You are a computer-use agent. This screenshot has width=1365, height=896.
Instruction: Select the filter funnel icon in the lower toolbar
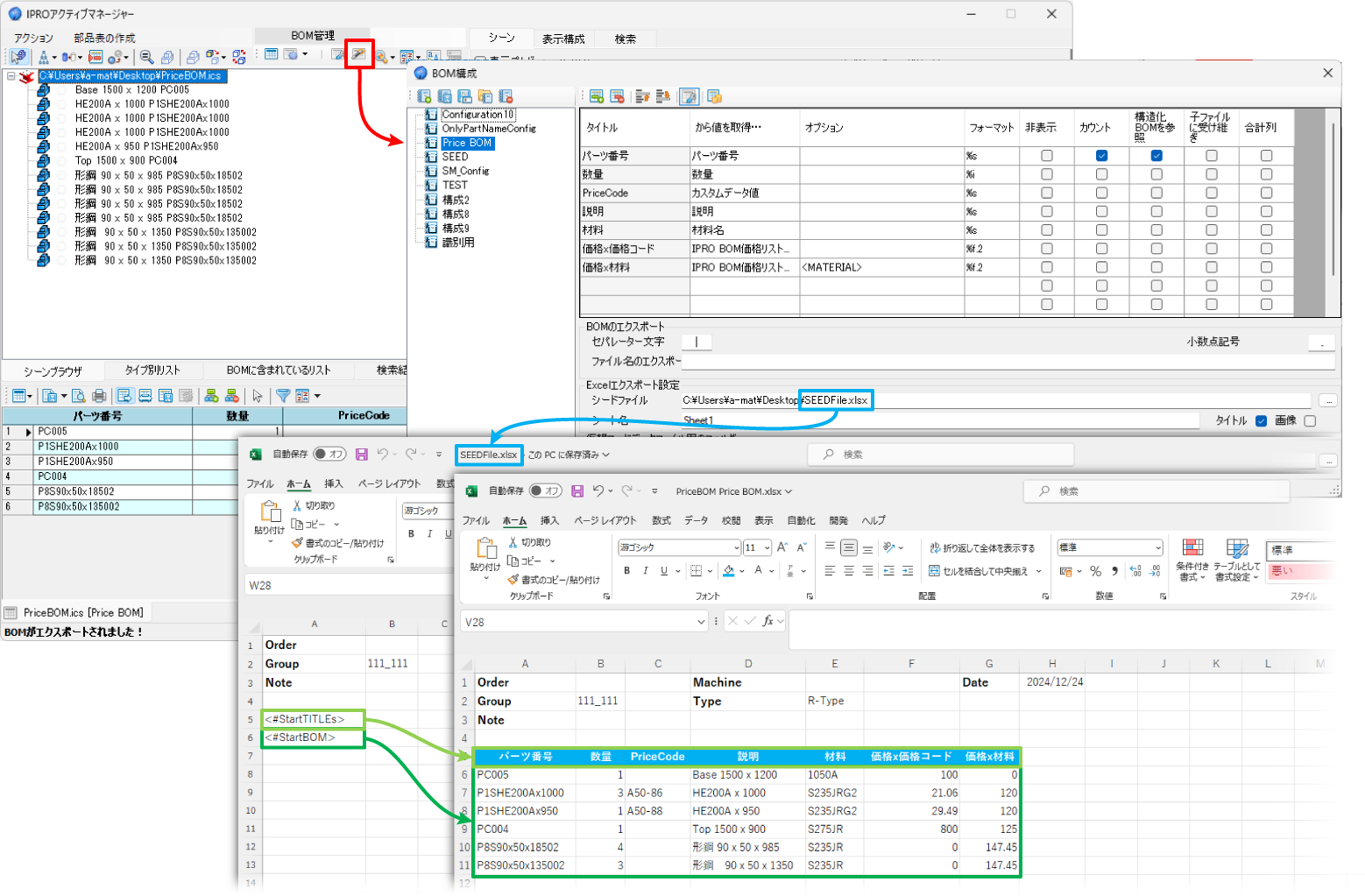tap(283, 396)
